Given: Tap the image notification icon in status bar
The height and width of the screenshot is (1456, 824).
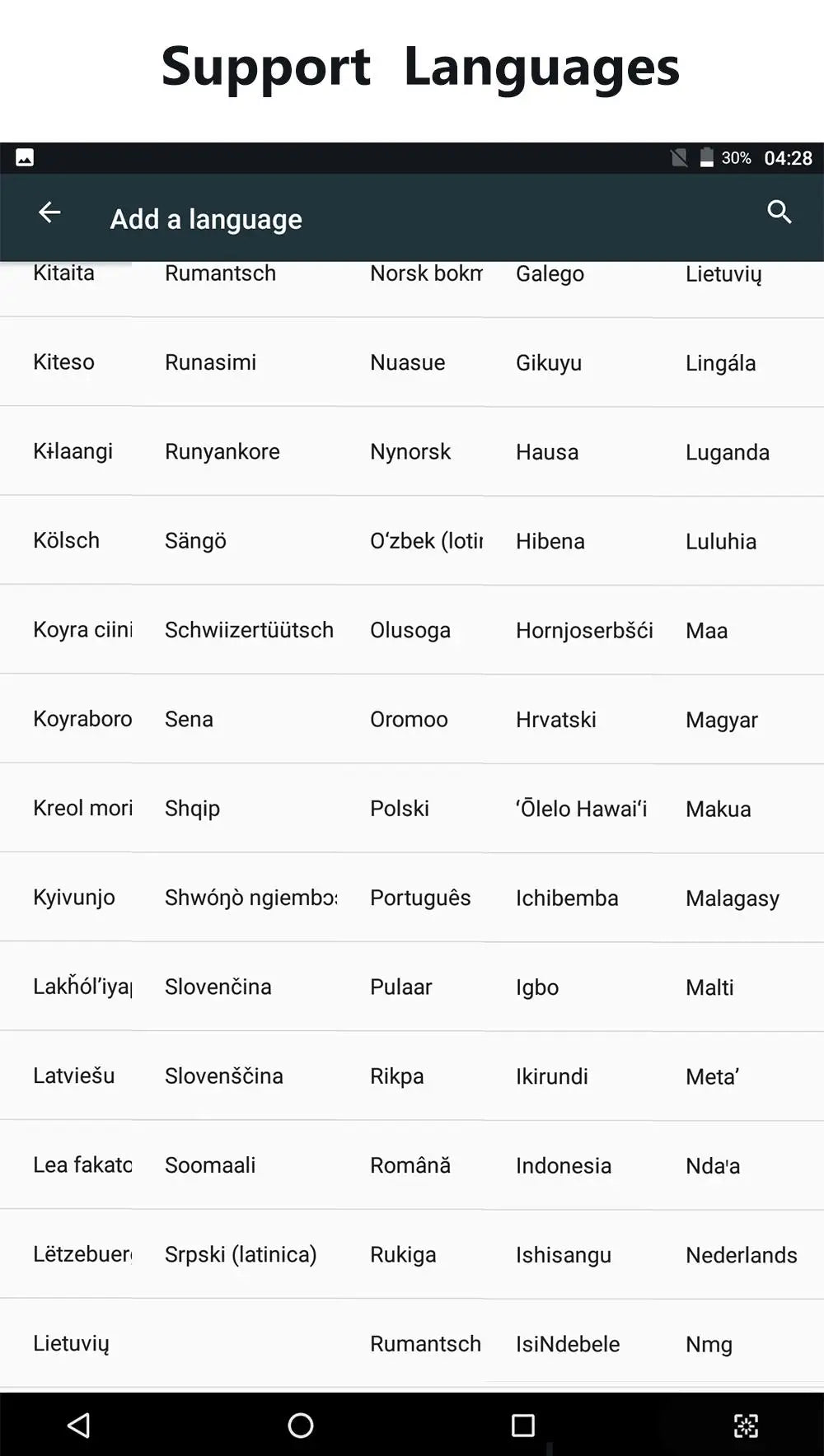Looking at the screenshot, I should (x=25, y=157).
